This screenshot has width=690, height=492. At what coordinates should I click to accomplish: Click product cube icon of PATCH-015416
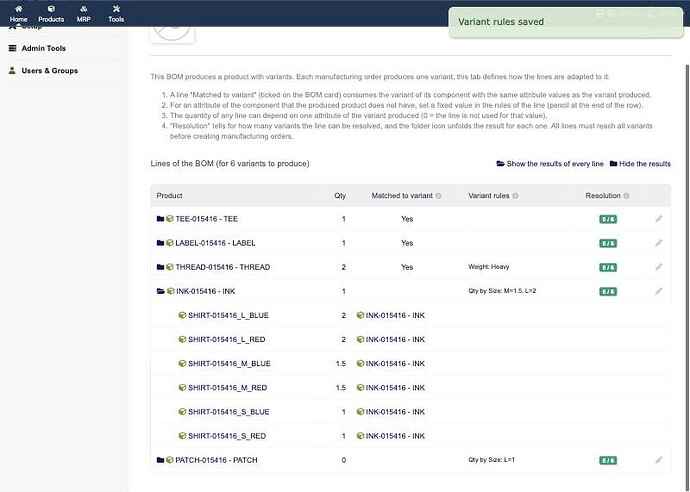pyautogui.click(x=170, y=460)
